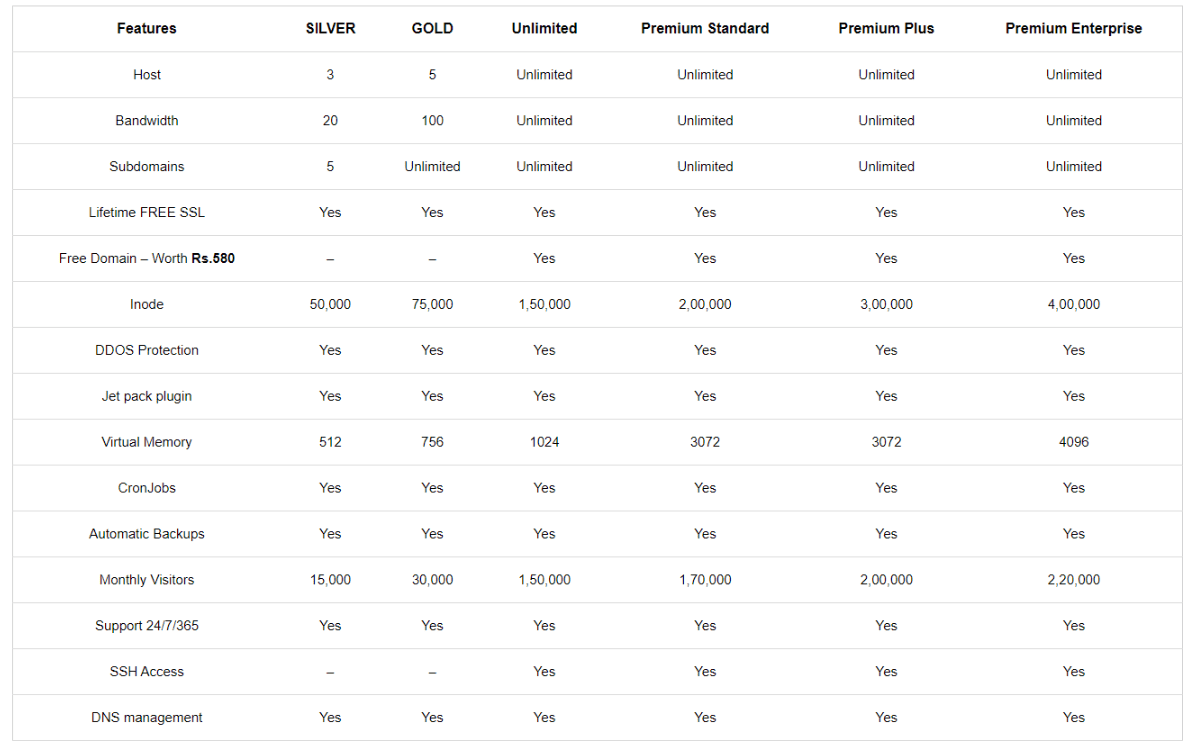Select the Premium Enterprise column header
Viewport: 1196px width, 746px height.
pos(1073,28)
